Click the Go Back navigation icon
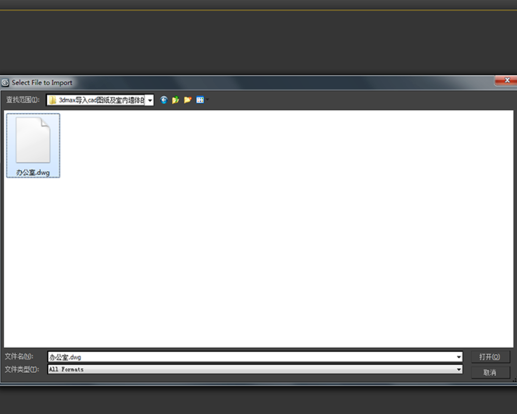 pyautogui.click(x=164, y=100)
